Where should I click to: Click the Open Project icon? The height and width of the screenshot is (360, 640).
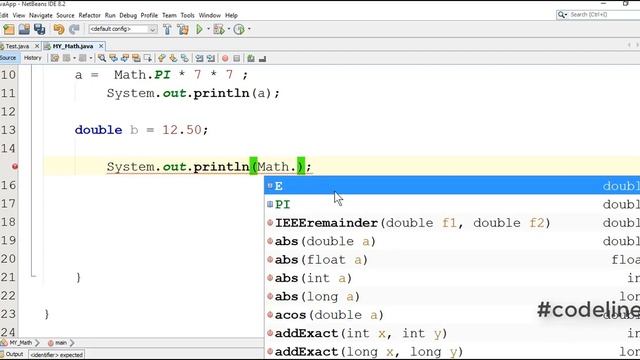tap(24, 29)
